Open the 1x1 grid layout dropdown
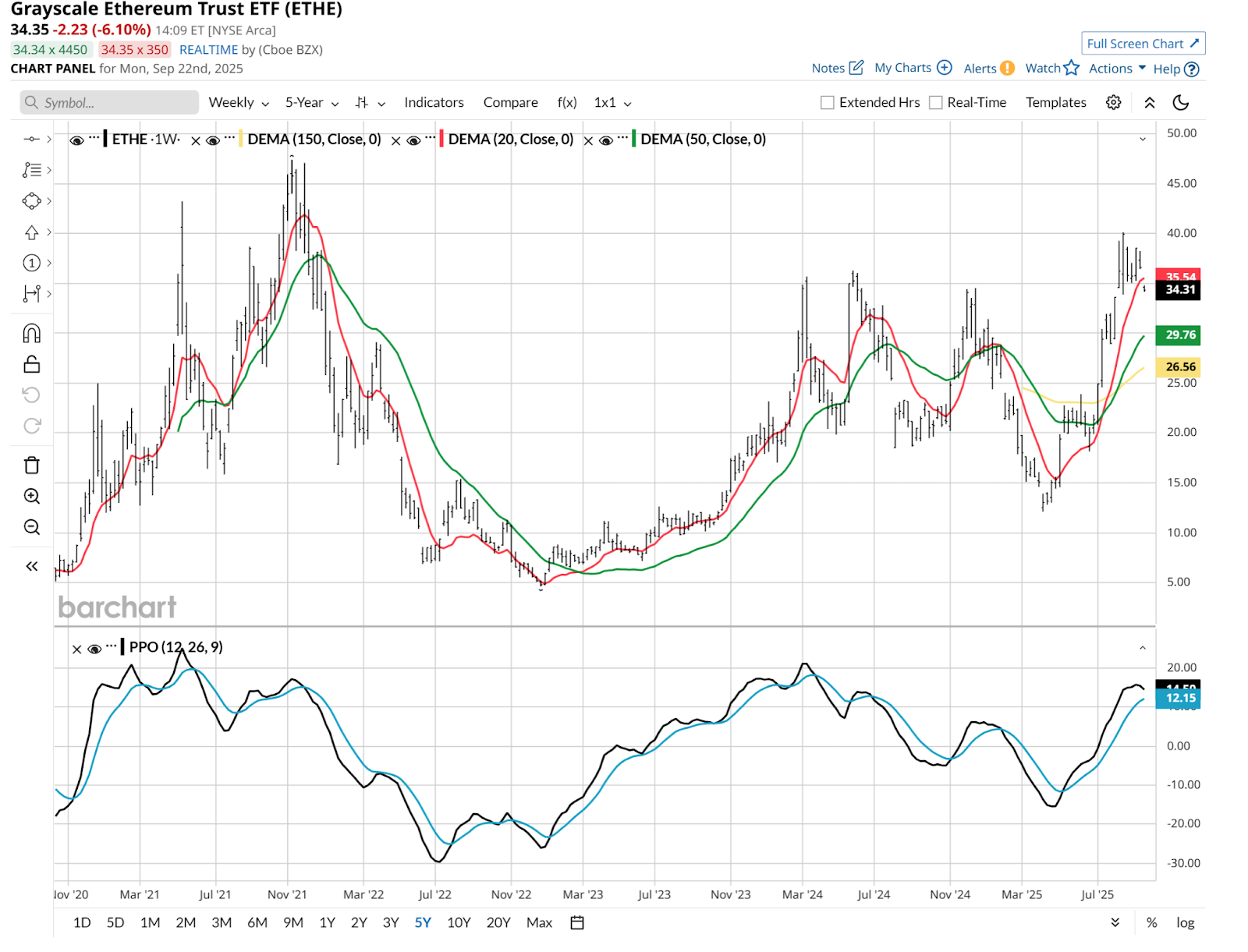Image resolution: width=1248 pixels, height=952 pixels. click(x=613, y=102)
